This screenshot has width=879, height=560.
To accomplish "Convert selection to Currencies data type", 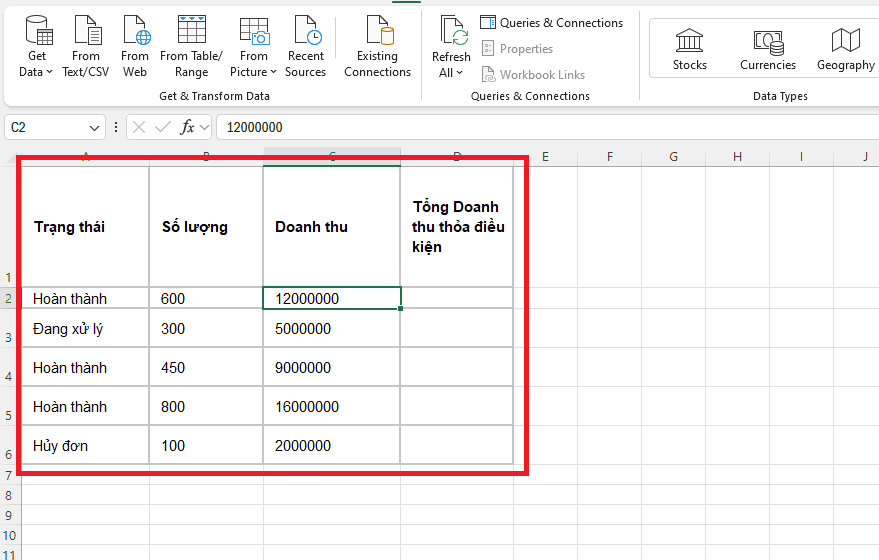I will click(768, 49).
